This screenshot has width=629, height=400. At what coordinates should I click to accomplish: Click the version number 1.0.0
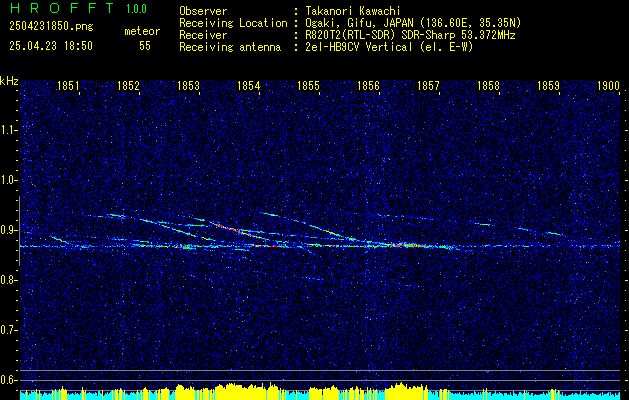pos(136,9)
